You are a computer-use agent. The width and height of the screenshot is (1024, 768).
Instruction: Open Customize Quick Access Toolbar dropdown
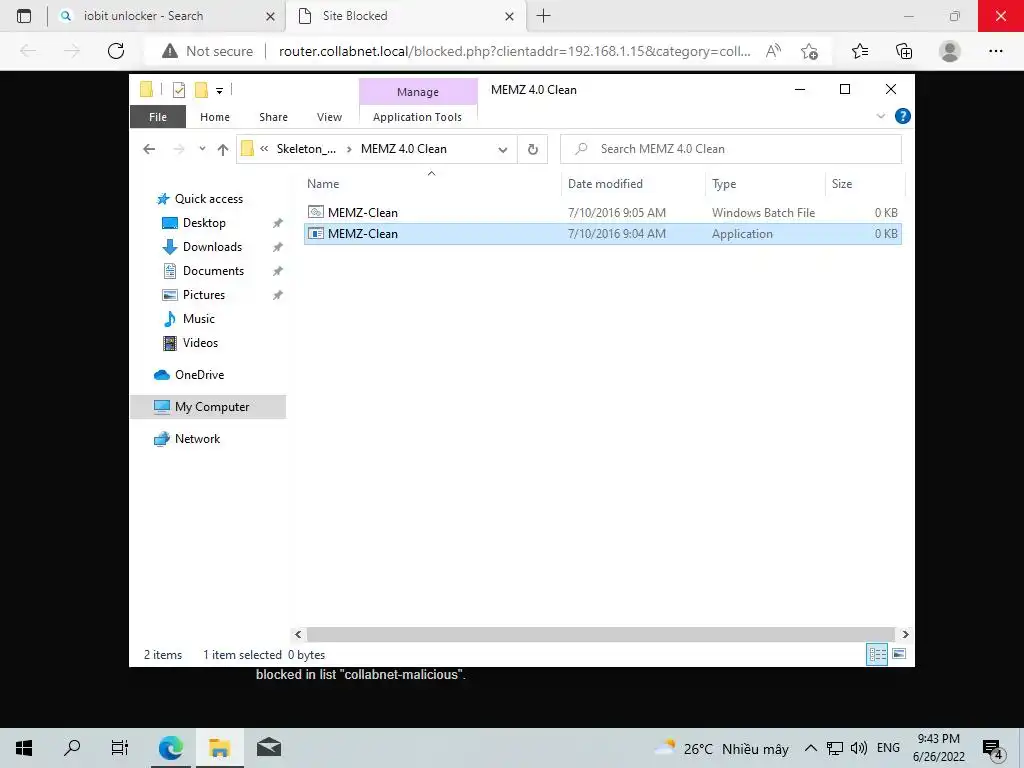click(x=219, y=91)
